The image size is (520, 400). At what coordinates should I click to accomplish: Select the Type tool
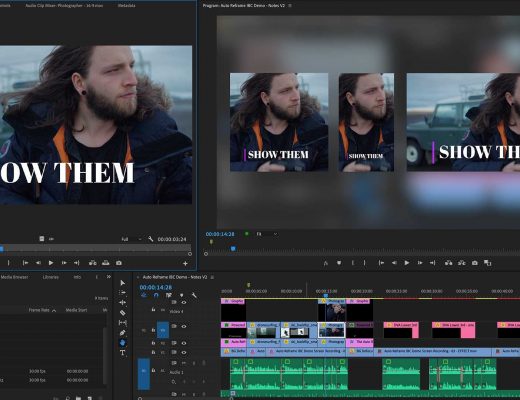tap(123, 353)
